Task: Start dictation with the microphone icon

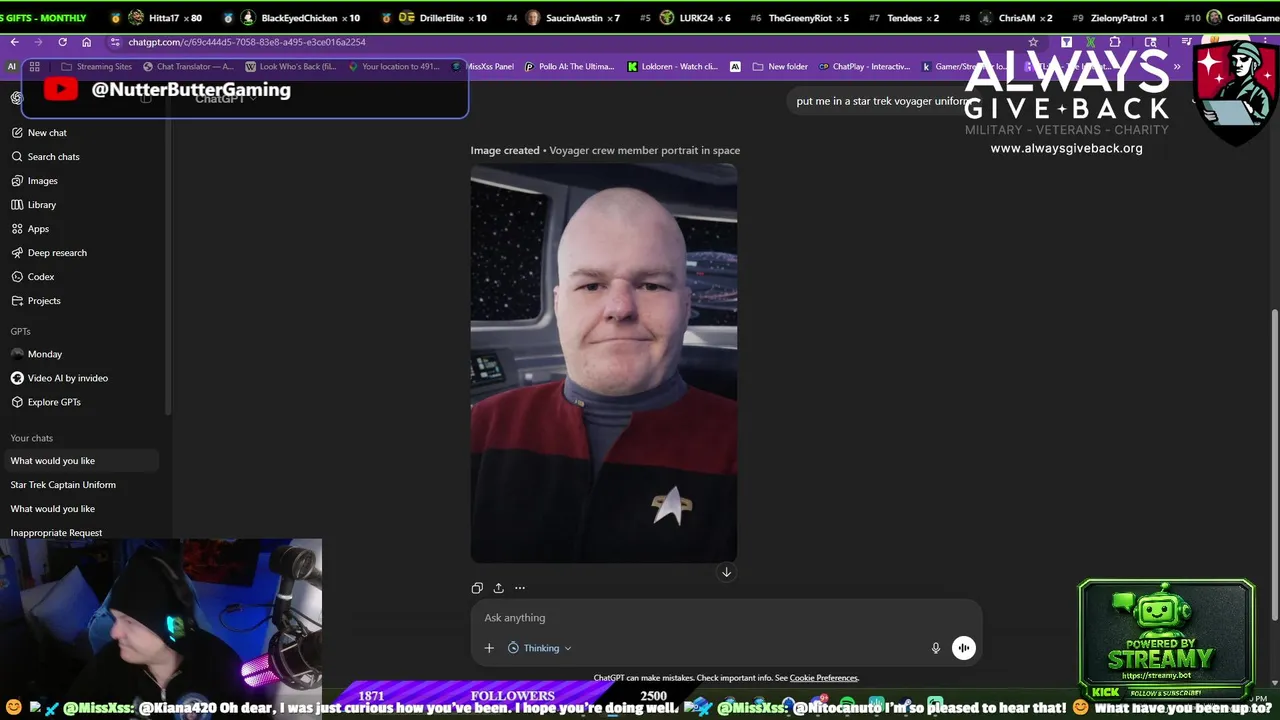Action: (x=936, y=648)
